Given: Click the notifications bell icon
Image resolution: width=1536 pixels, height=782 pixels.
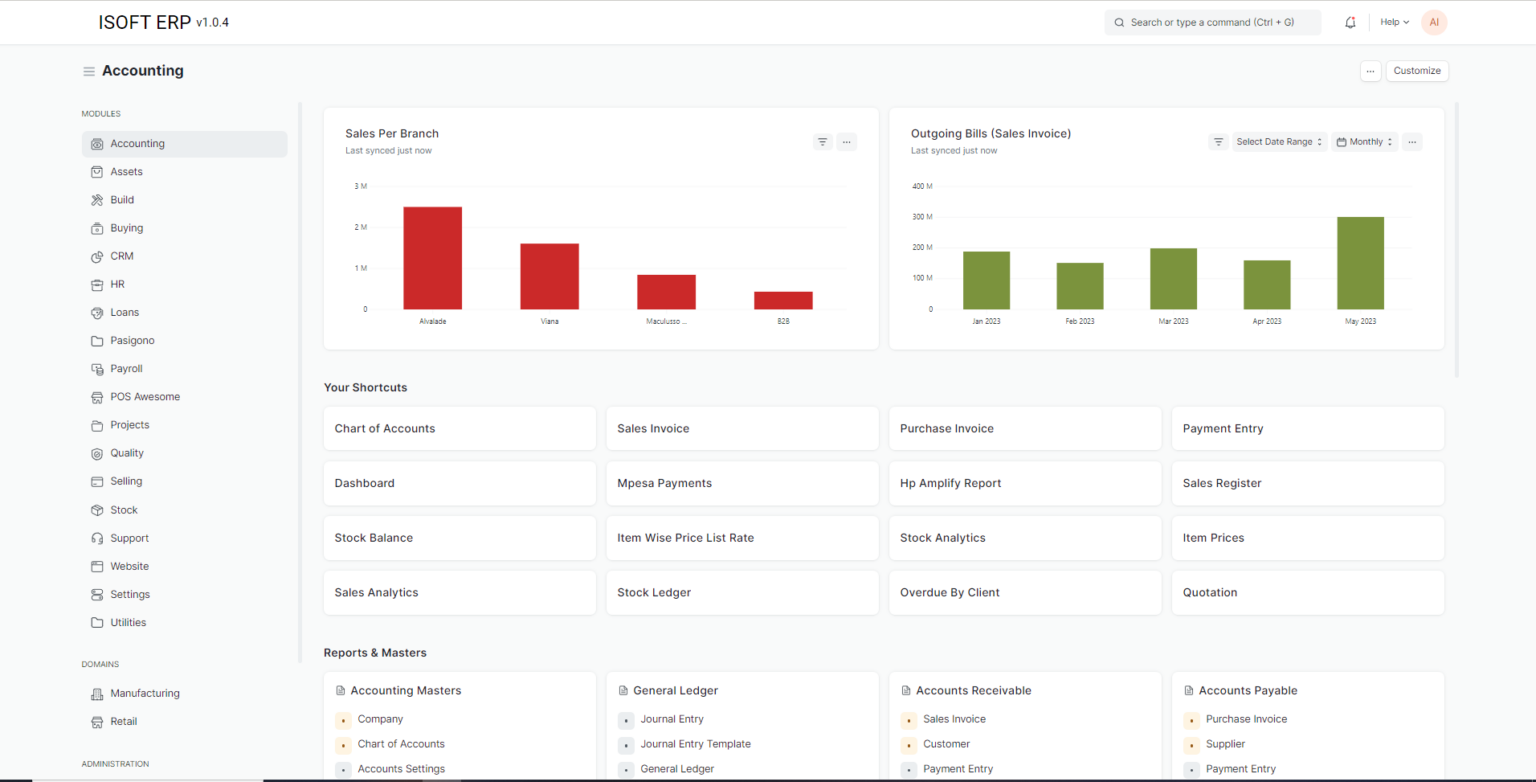Looking at the screenshot, I should click(1351, 22).
